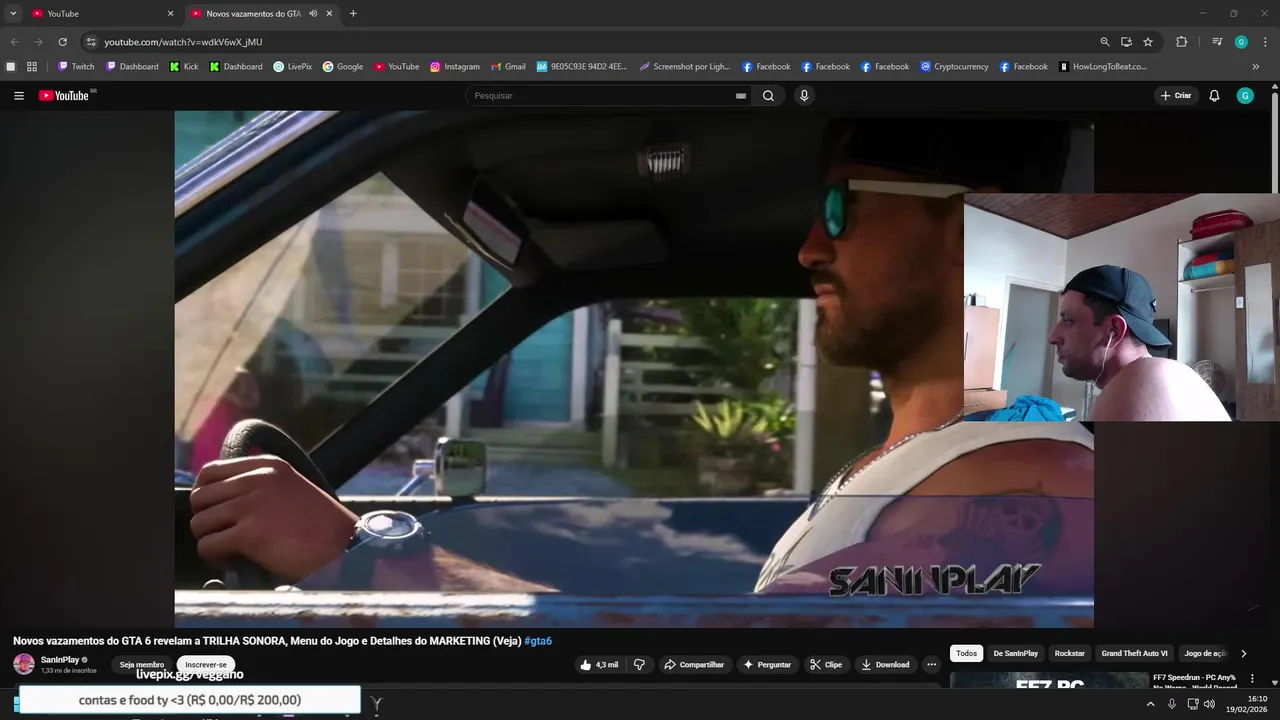View site information icon in address bar

pyautogui.click(x=91, y=42)
